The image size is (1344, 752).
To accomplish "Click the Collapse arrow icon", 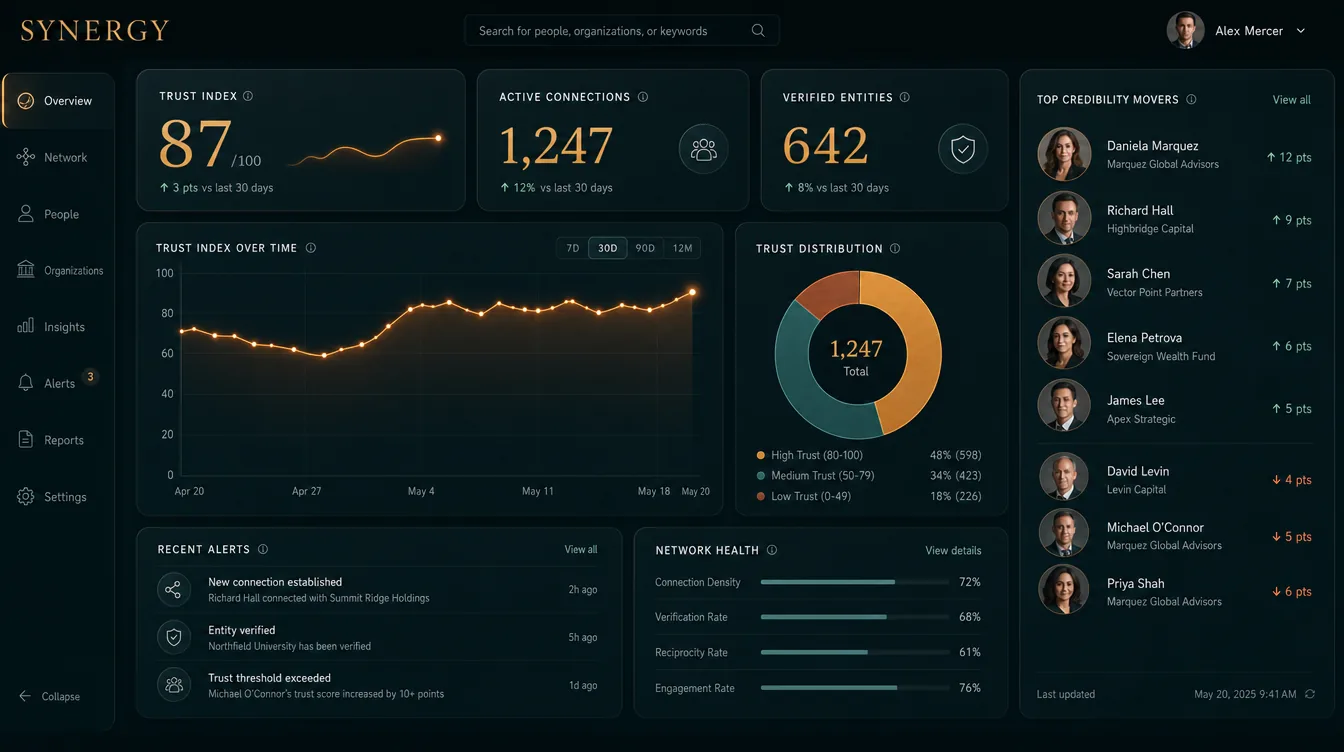I will click(25, 696).
